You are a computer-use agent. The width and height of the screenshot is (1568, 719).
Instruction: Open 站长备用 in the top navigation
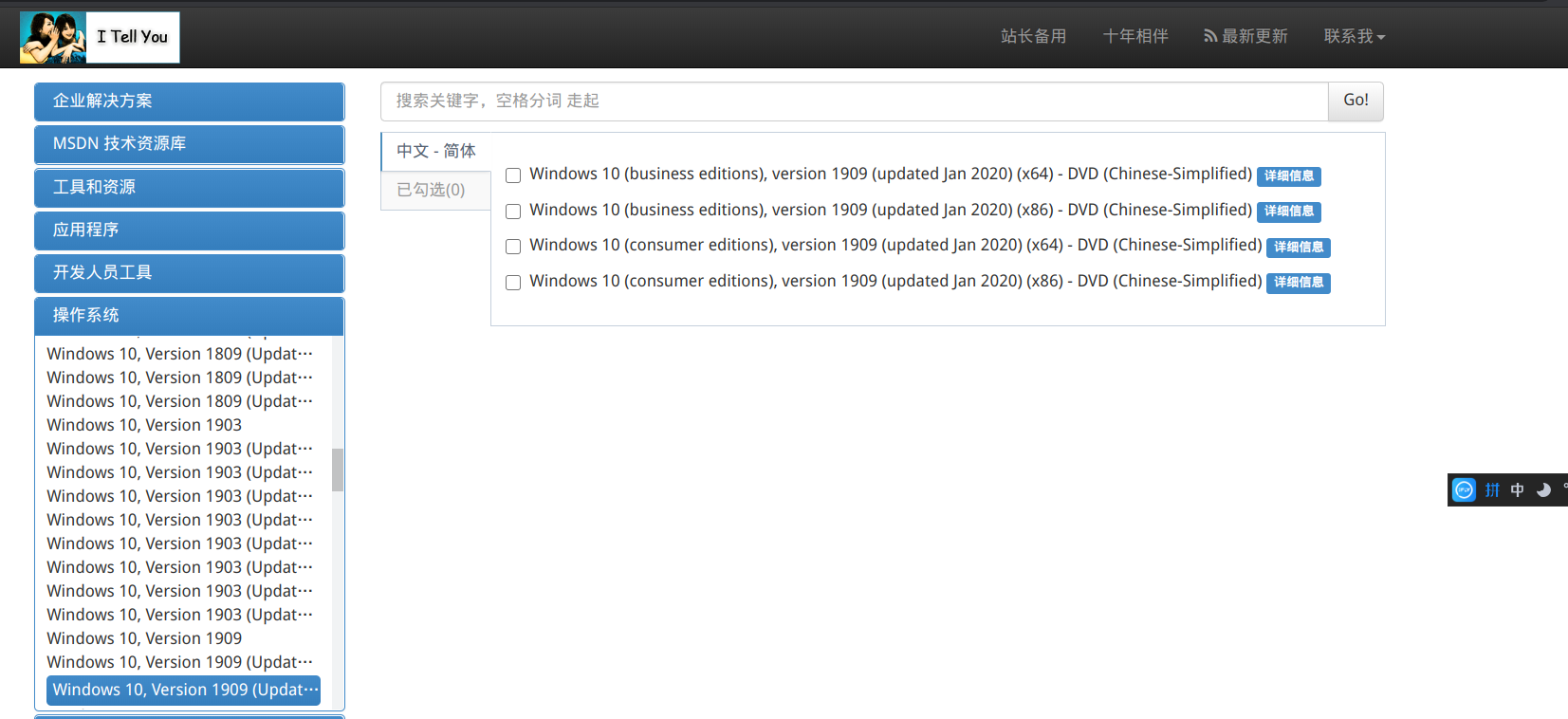(1034, 36)
